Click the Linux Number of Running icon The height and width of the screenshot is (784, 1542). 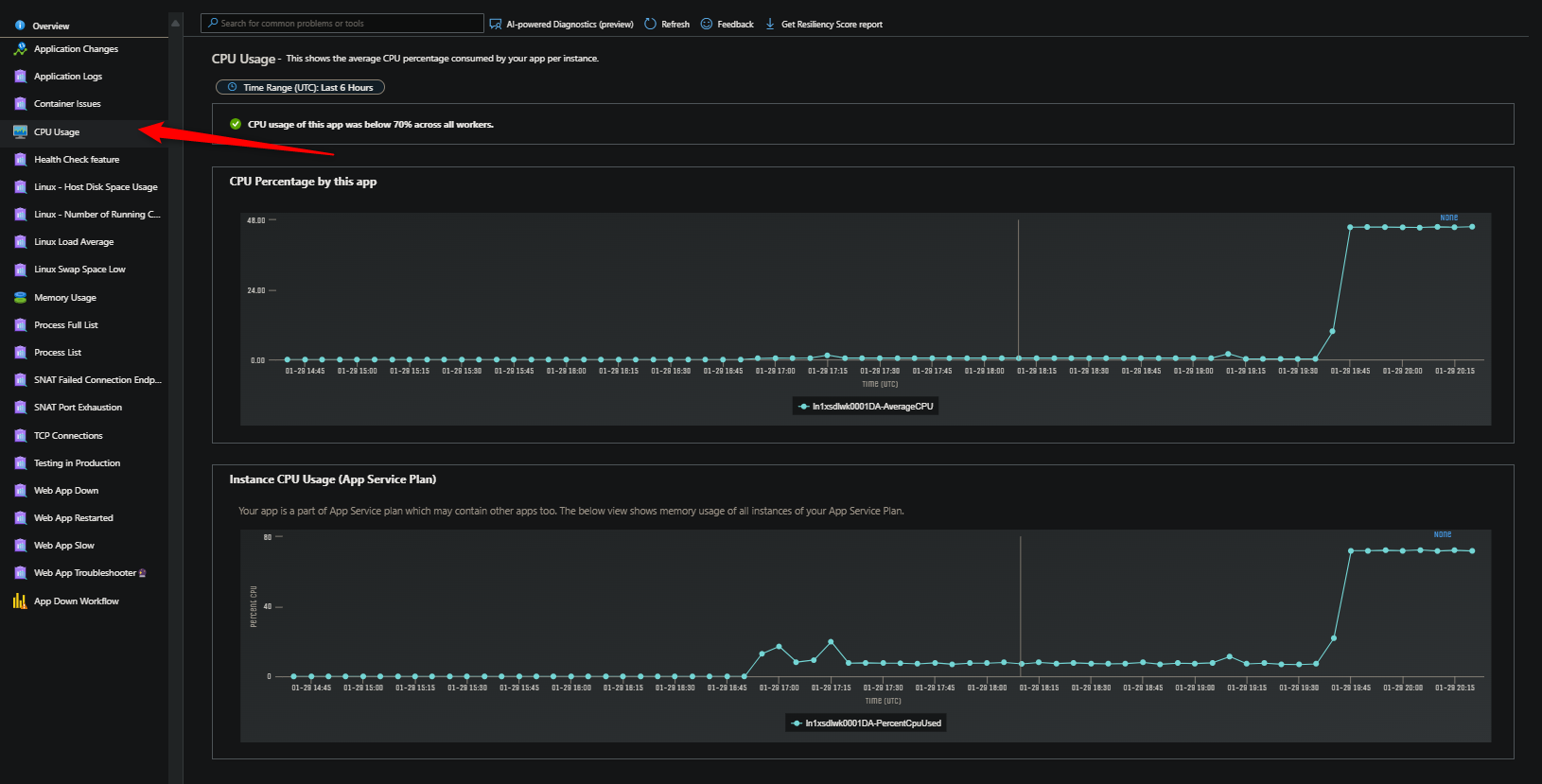coord(20,215)
